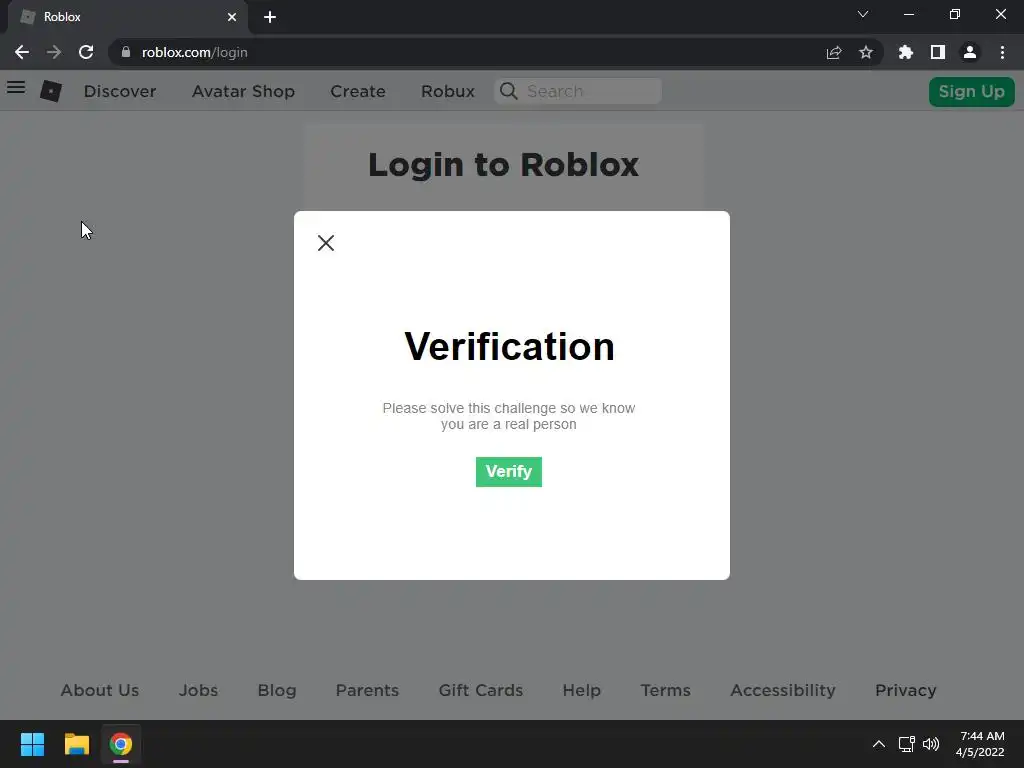1024x768 pixels.
Task: Minimize the Chrome window
Action: click(908, 14)
